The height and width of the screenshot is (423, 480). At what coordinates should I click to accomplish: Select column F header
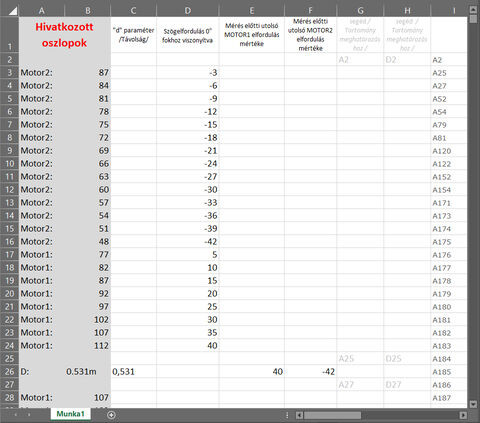coord(310,11)
